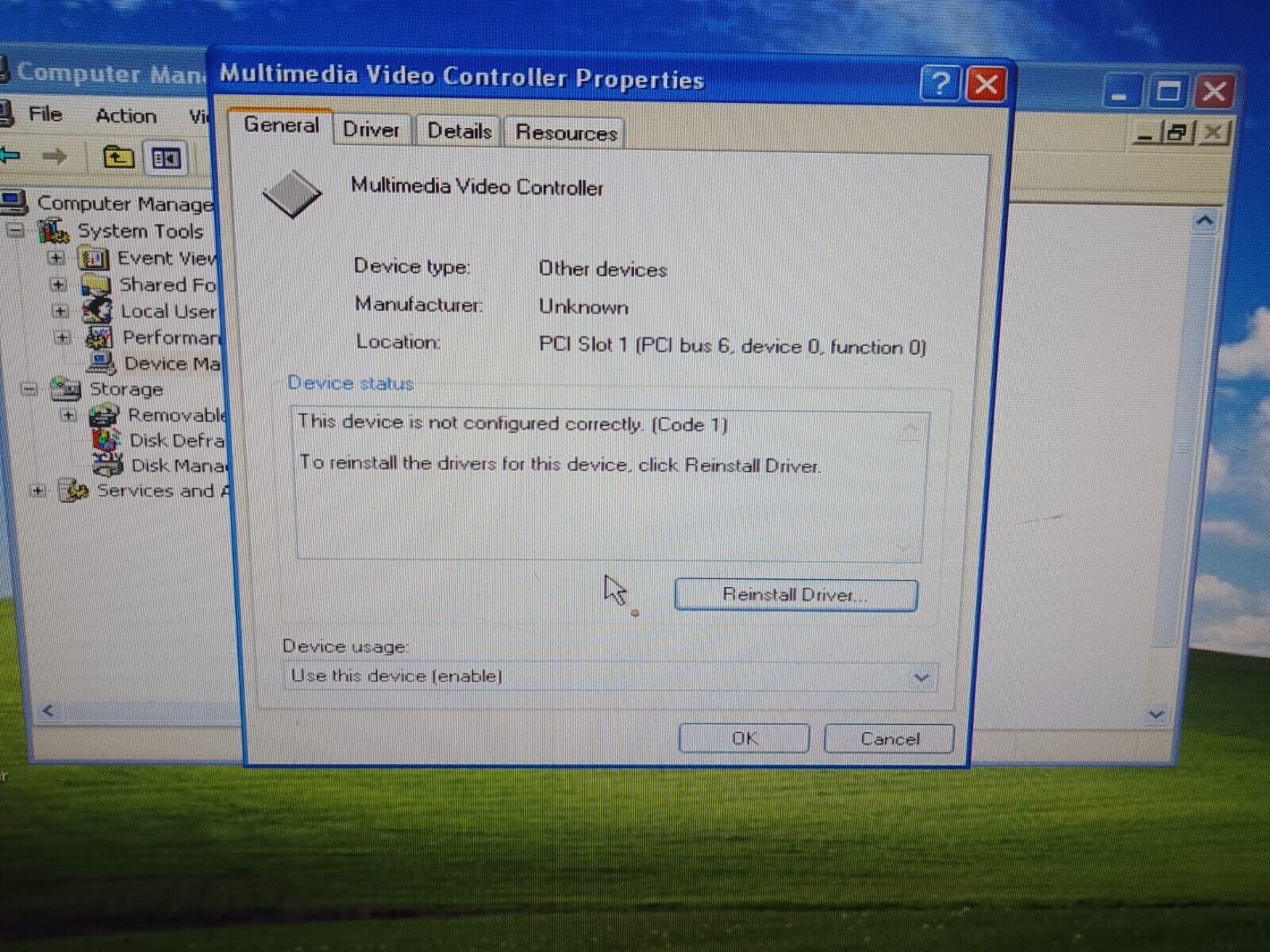Image resolution: width=1270 pixels, height=952 pixels.
Task: Expand the Performance Logs node
Action: click(62, 337)
